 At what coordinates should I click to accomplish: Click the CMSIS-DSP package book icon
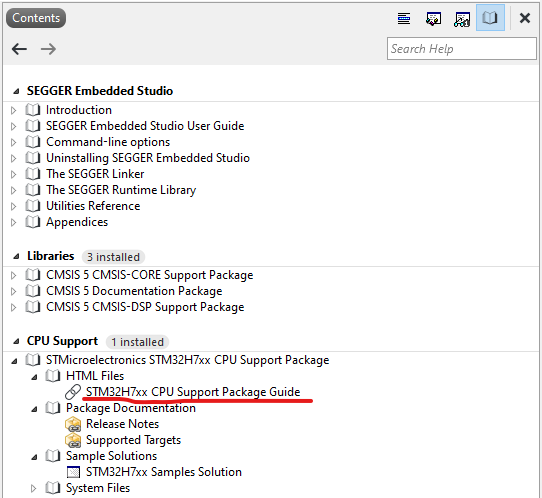(33, 307)
